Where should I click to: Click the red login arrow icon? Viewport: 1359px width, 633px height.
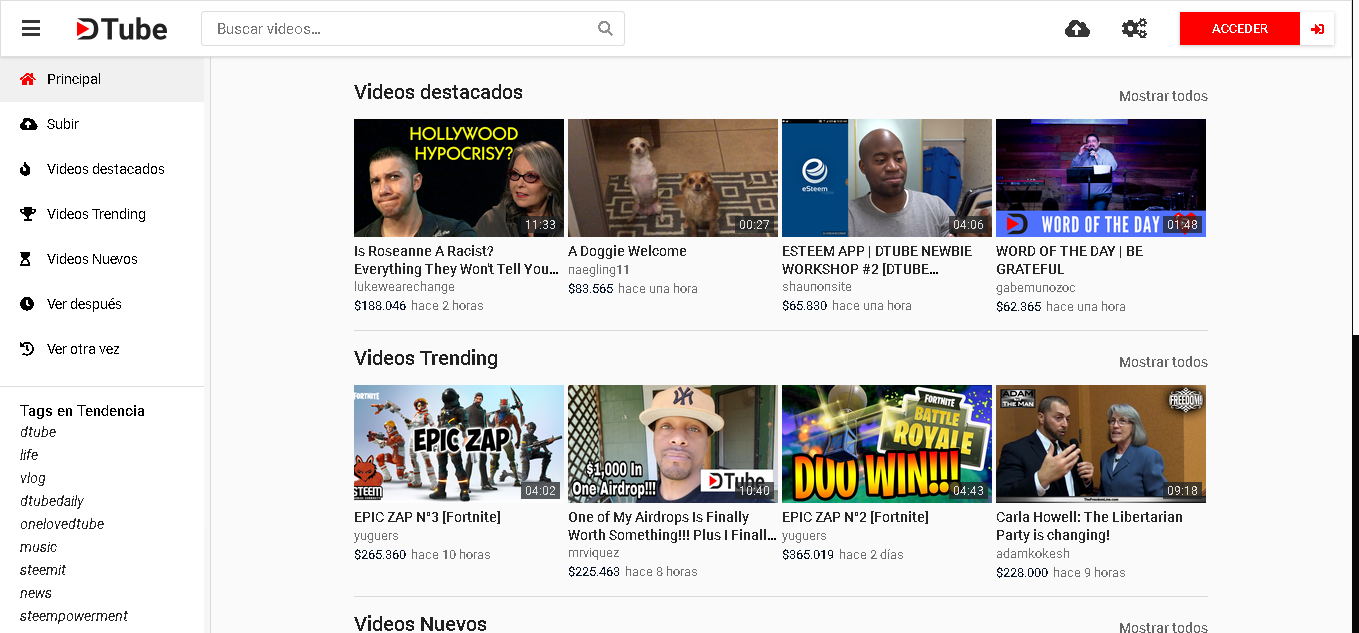[1317, 29]
